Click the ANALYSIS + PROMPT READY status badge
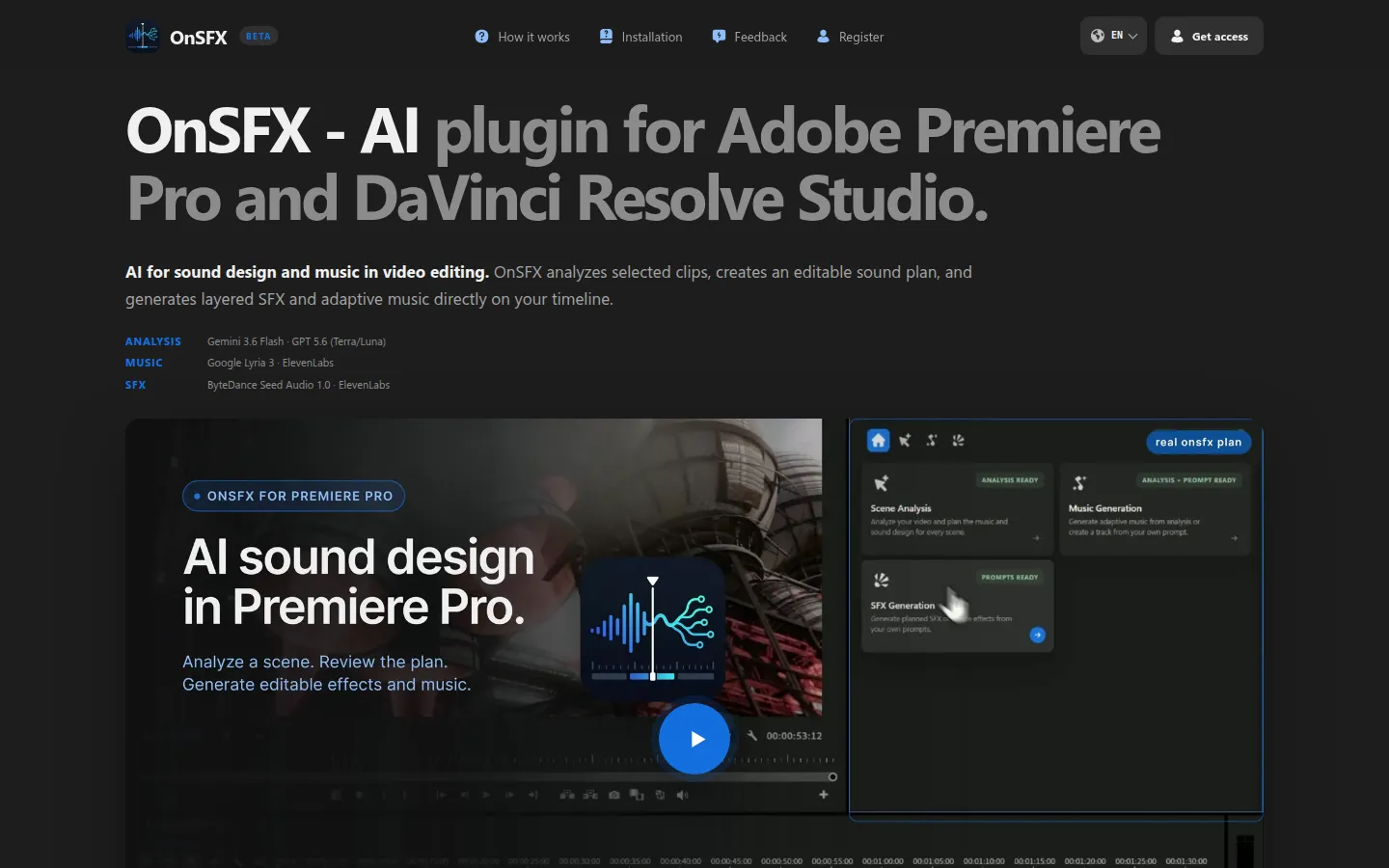 [x=1189, y=480]
